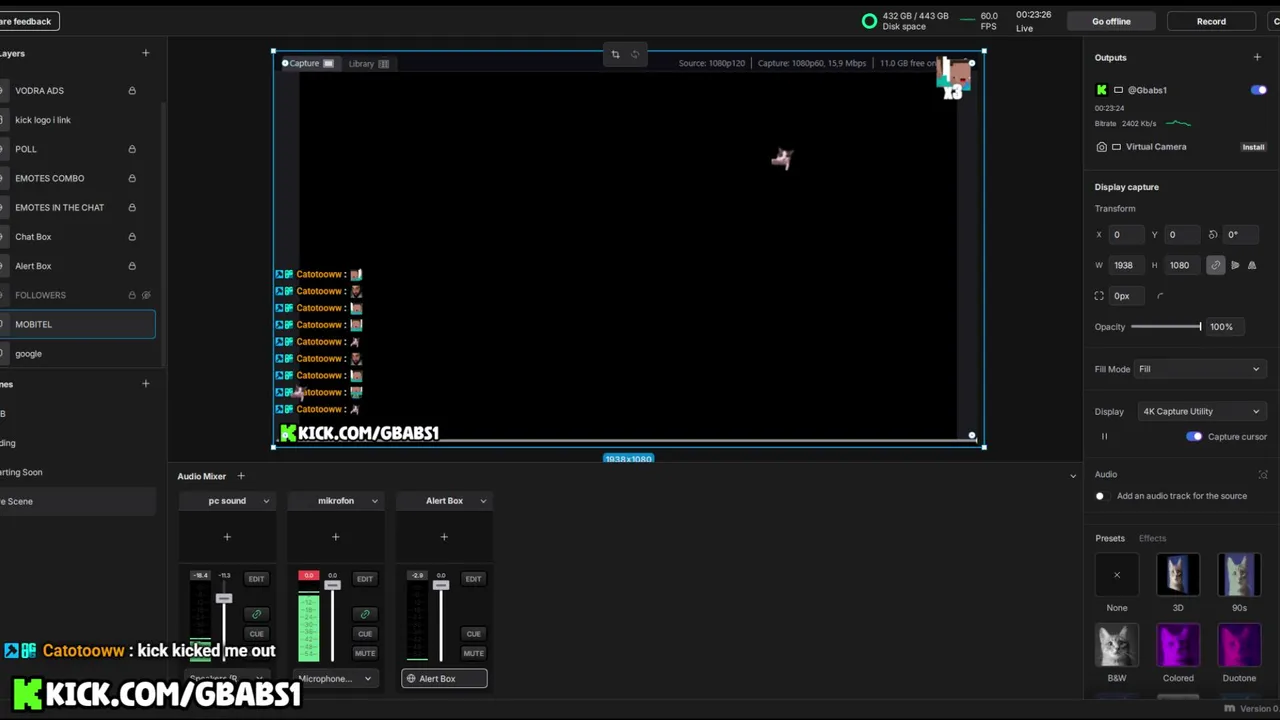Toggle the @Gbabs1 Kick output switch
The image size is (1280, 720).
tap(1259, 90)
